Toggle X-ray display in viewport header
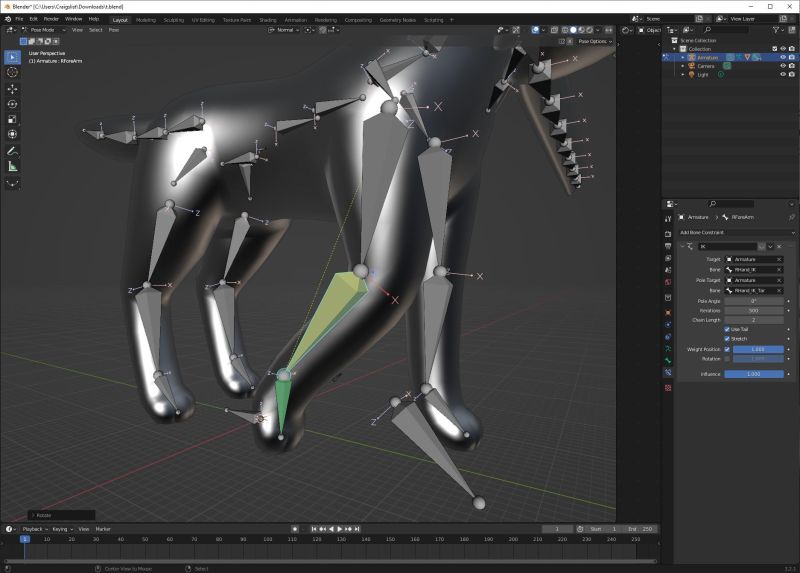 click(x=554, y=30)
